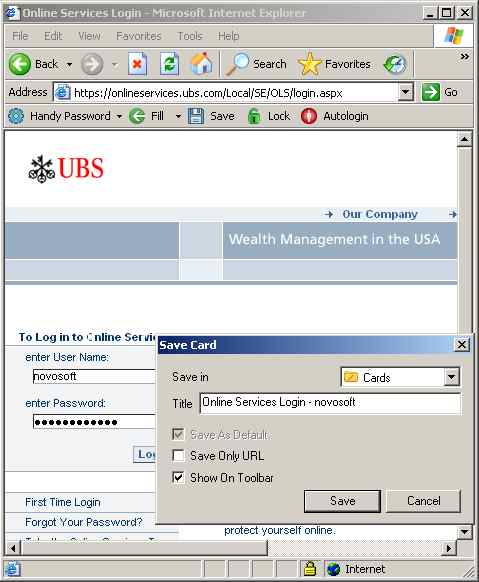This screenshot has height=582, width=479.
Task: Click the status bar page icon
Action: coord(13,569)
